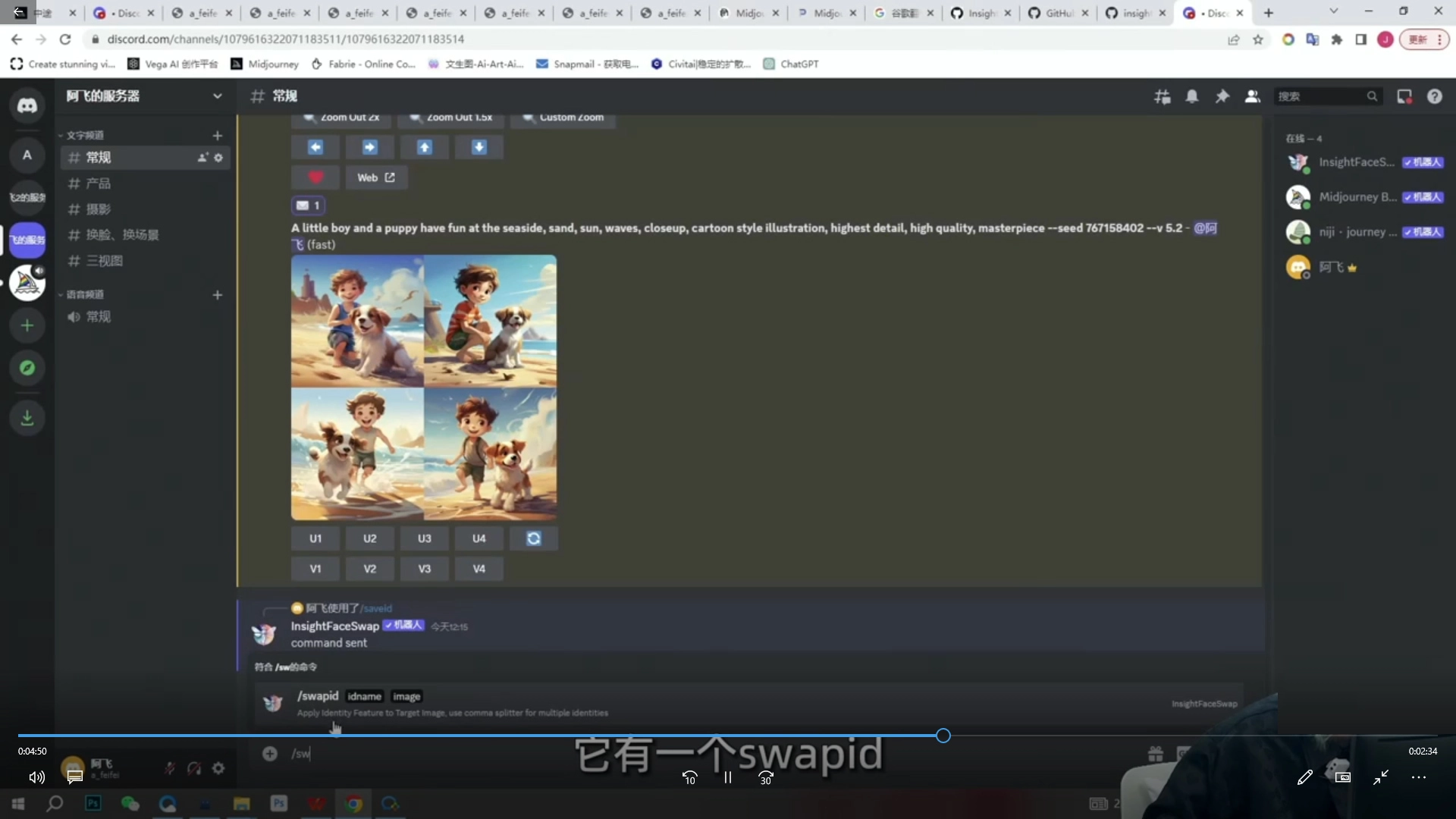
Task: Collapse the 文字频道 text channels category
Action: [x=83, y=135]
